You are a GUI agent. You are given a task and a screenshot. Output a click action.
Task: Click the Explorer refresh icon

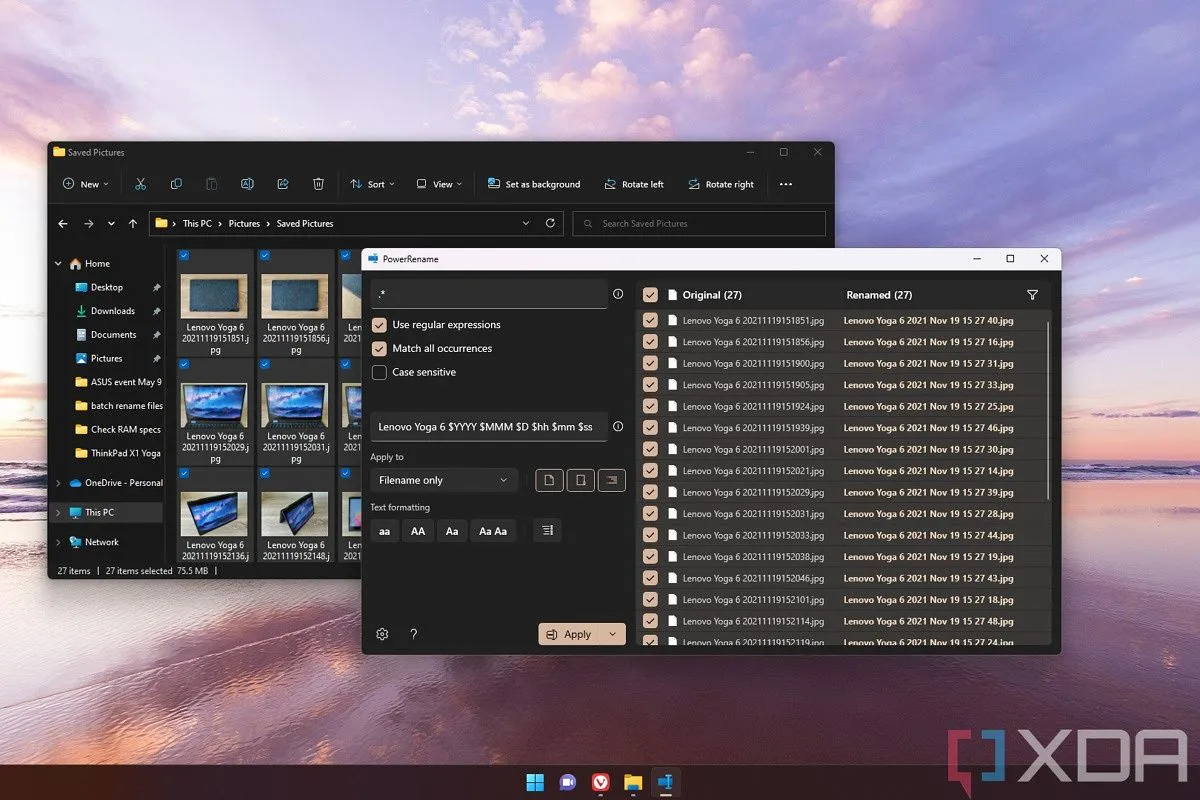[550, 224]
